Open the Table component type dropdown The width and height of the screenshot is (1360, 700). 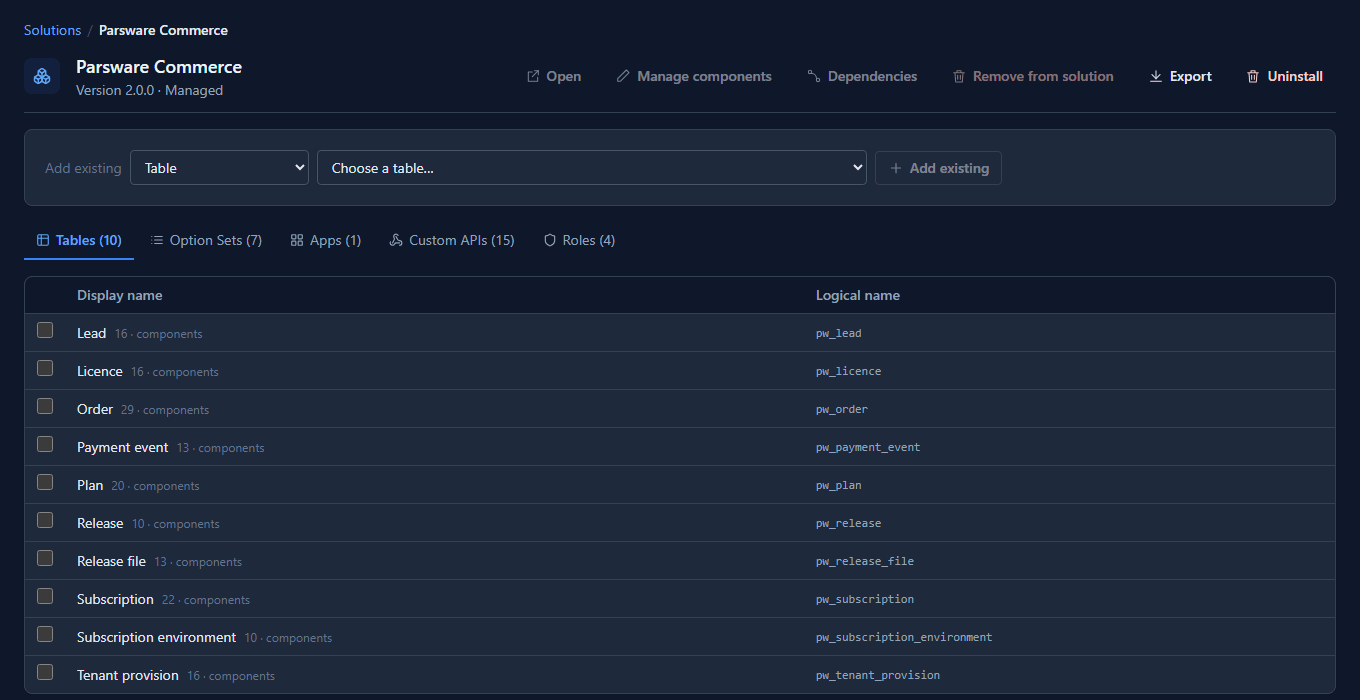tap(219, 168)
